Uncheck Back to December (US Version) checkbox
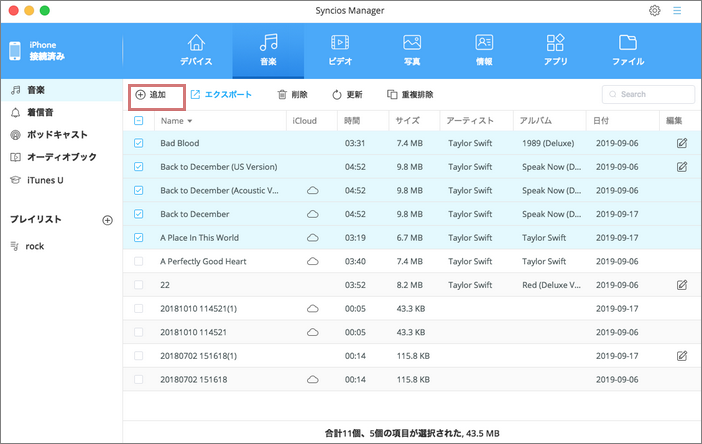Screen dimensions: 702x444 pyautogui.click(x=139, y=167)
